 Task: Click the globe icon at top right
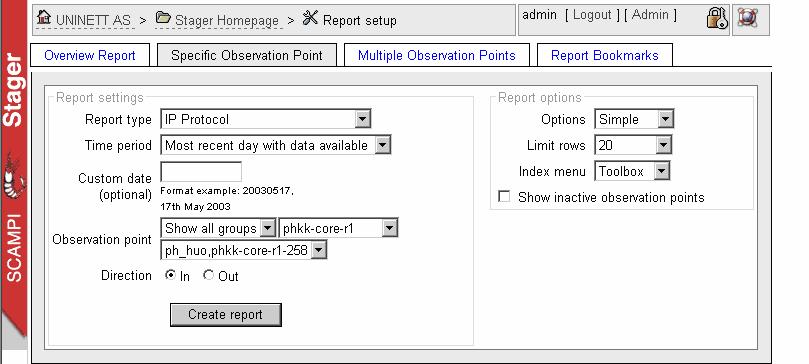click(747, 18)
